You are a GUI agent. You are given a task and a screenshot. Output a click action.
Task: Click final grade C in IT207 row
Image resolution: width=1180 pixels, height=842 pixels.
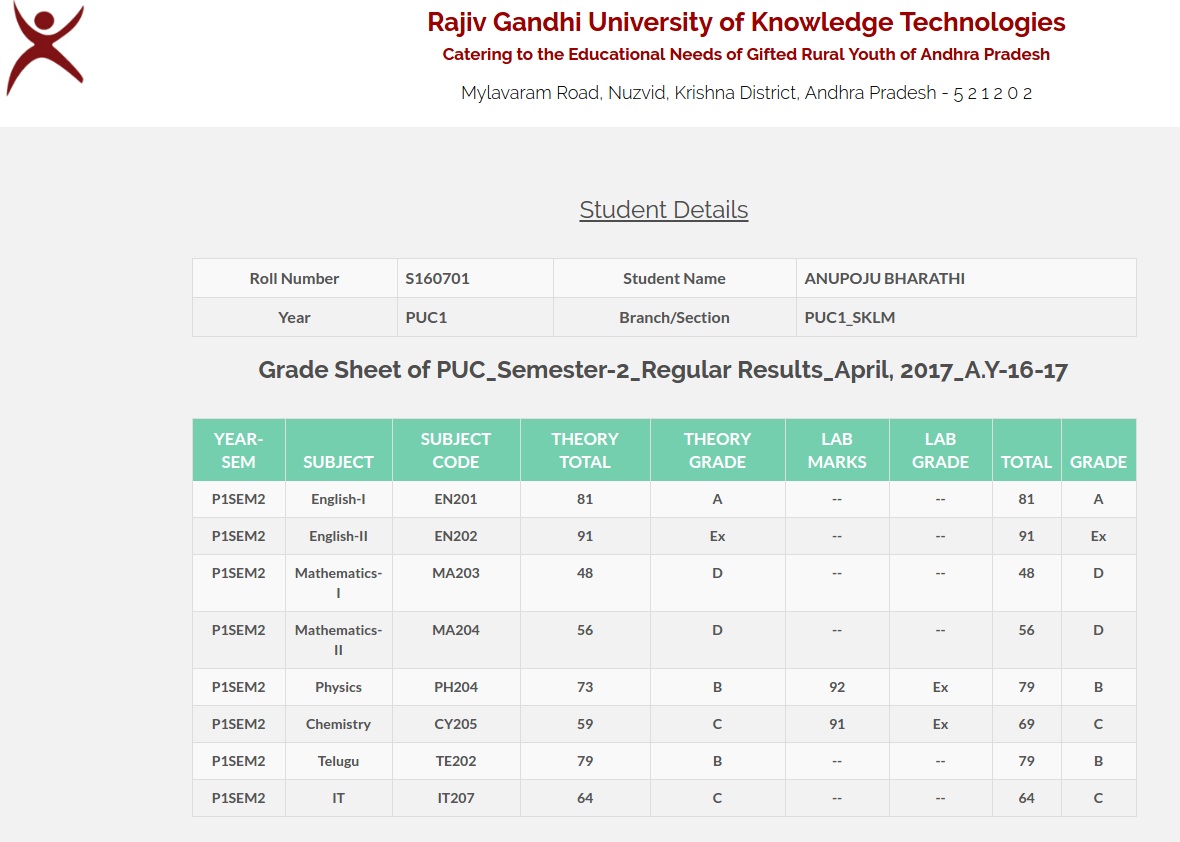[1099, 798]
